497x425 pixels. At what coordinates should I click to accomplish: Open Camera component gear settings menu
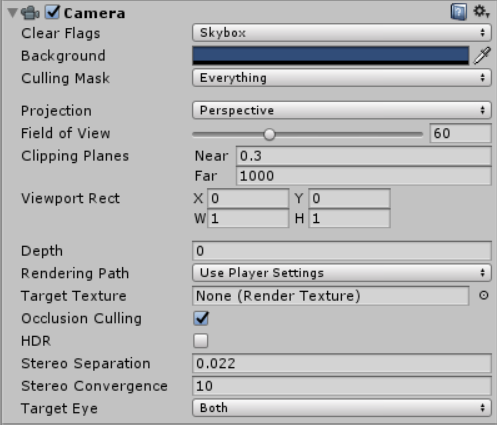481,12
